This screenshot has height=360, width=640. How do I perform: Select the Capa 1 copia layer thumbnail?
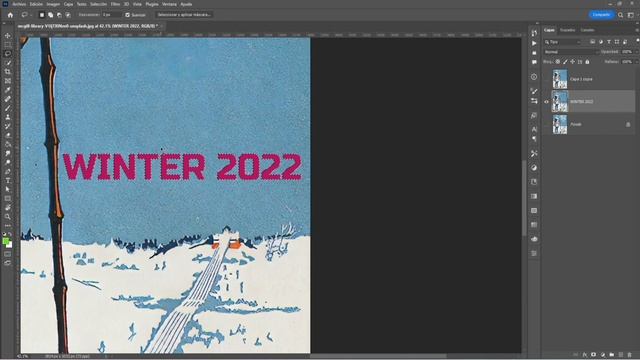click(560, 79)
